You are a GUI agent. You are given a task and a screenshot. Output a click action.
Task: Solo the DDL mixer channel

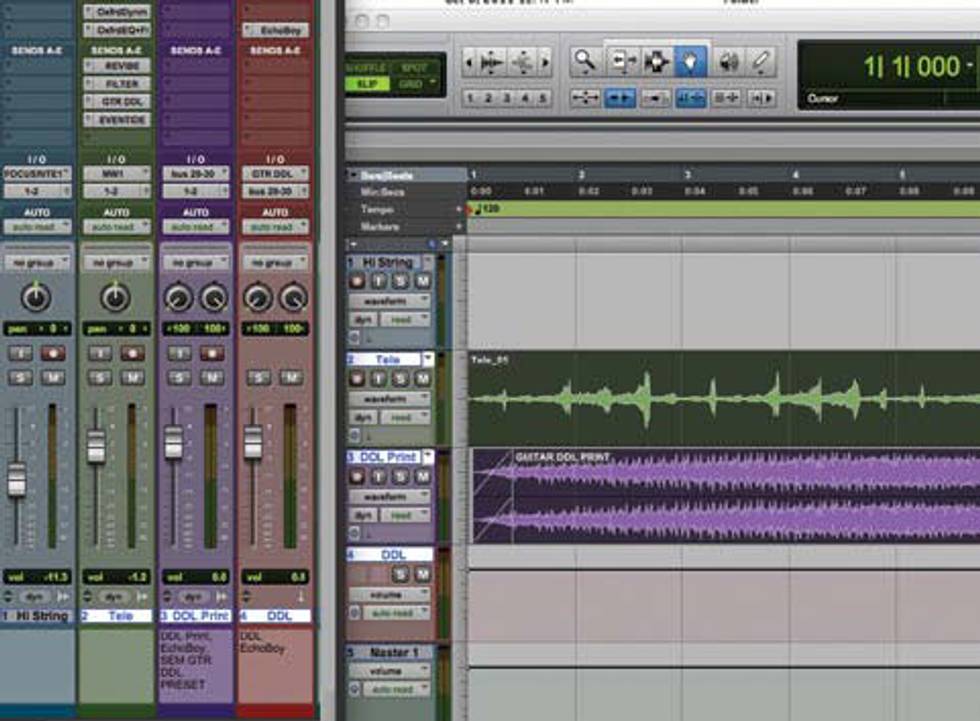(x=259, y=377)
